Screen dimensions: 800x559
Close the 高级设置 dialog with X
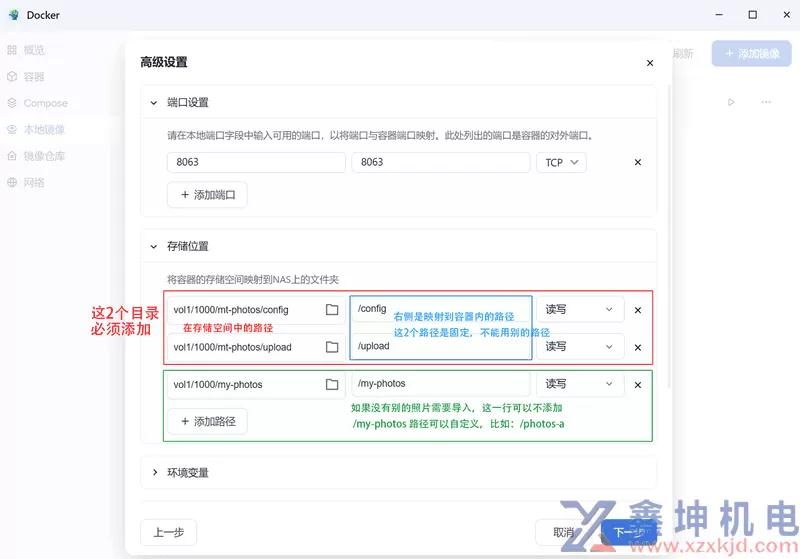click(x=650, y=63)
